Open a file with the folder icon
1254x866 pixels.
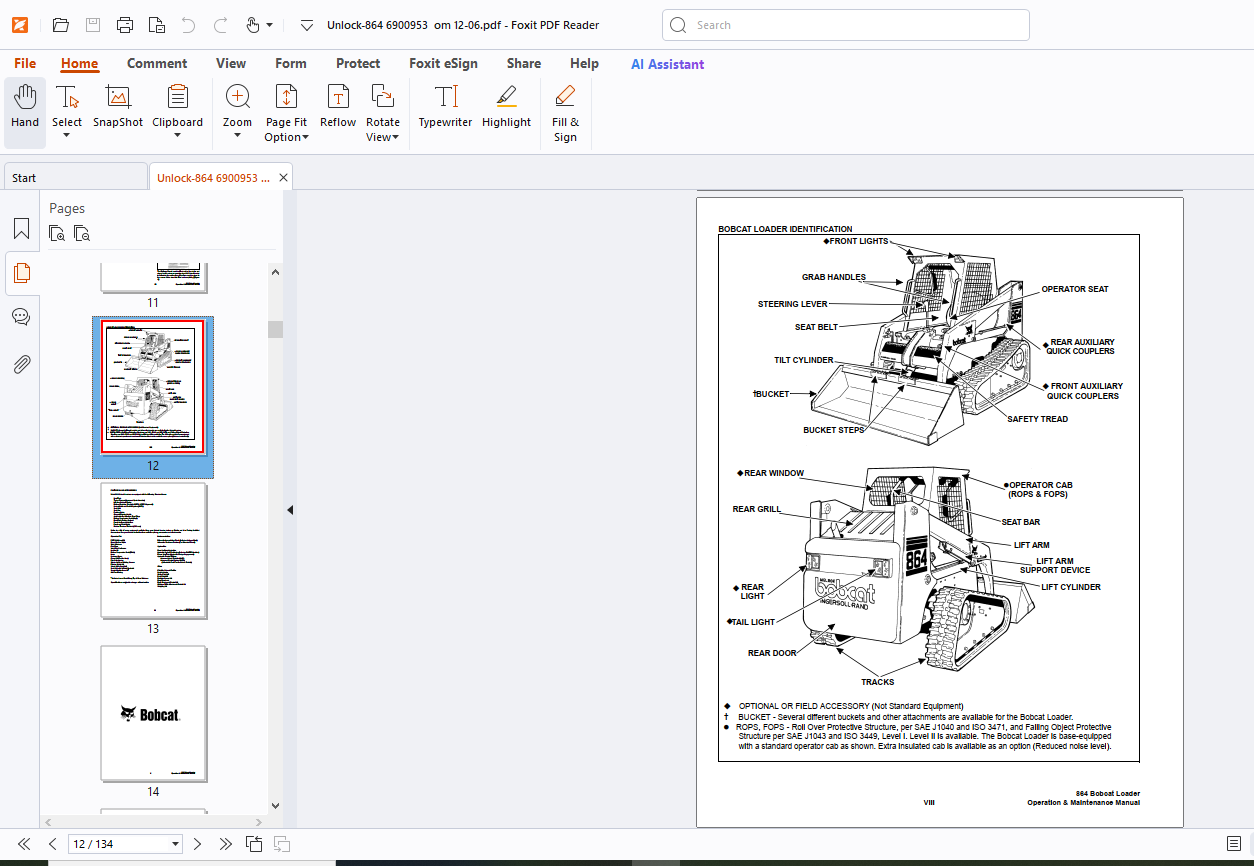(61, 25)
